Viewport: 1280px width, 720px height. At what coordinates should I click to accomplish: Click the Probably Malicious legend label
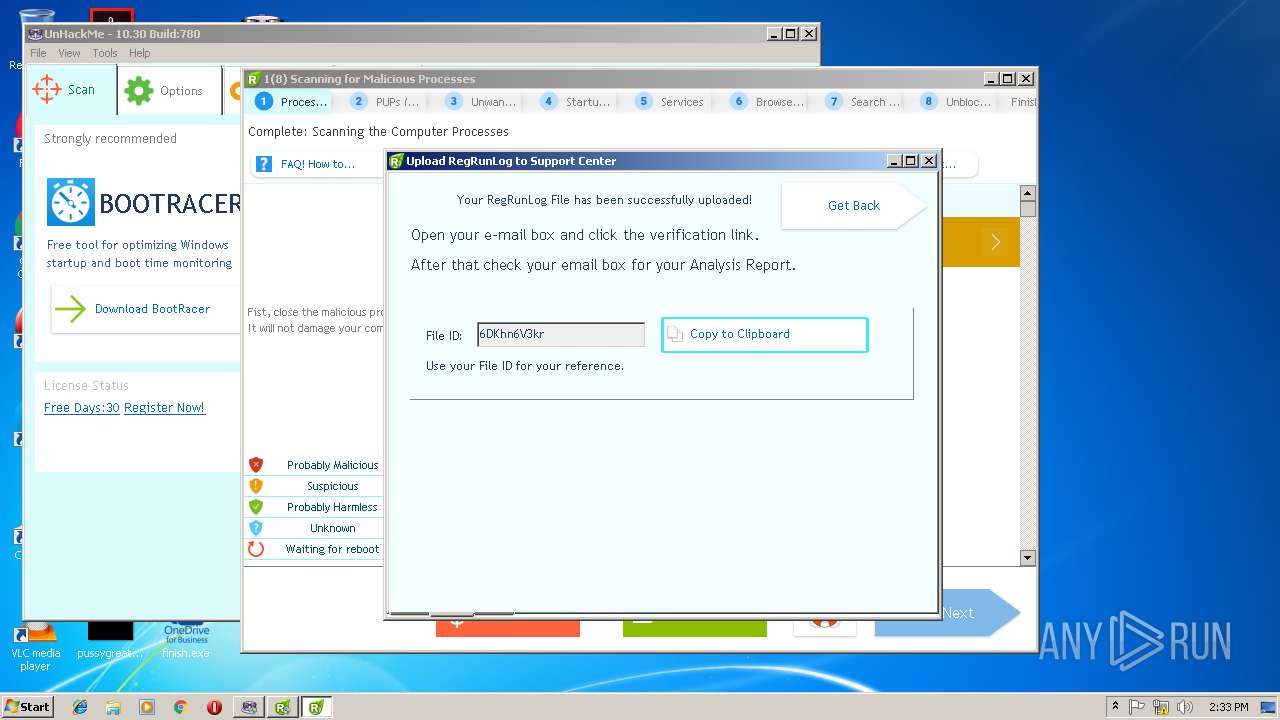pyautogui.click(x=333, y=465)
